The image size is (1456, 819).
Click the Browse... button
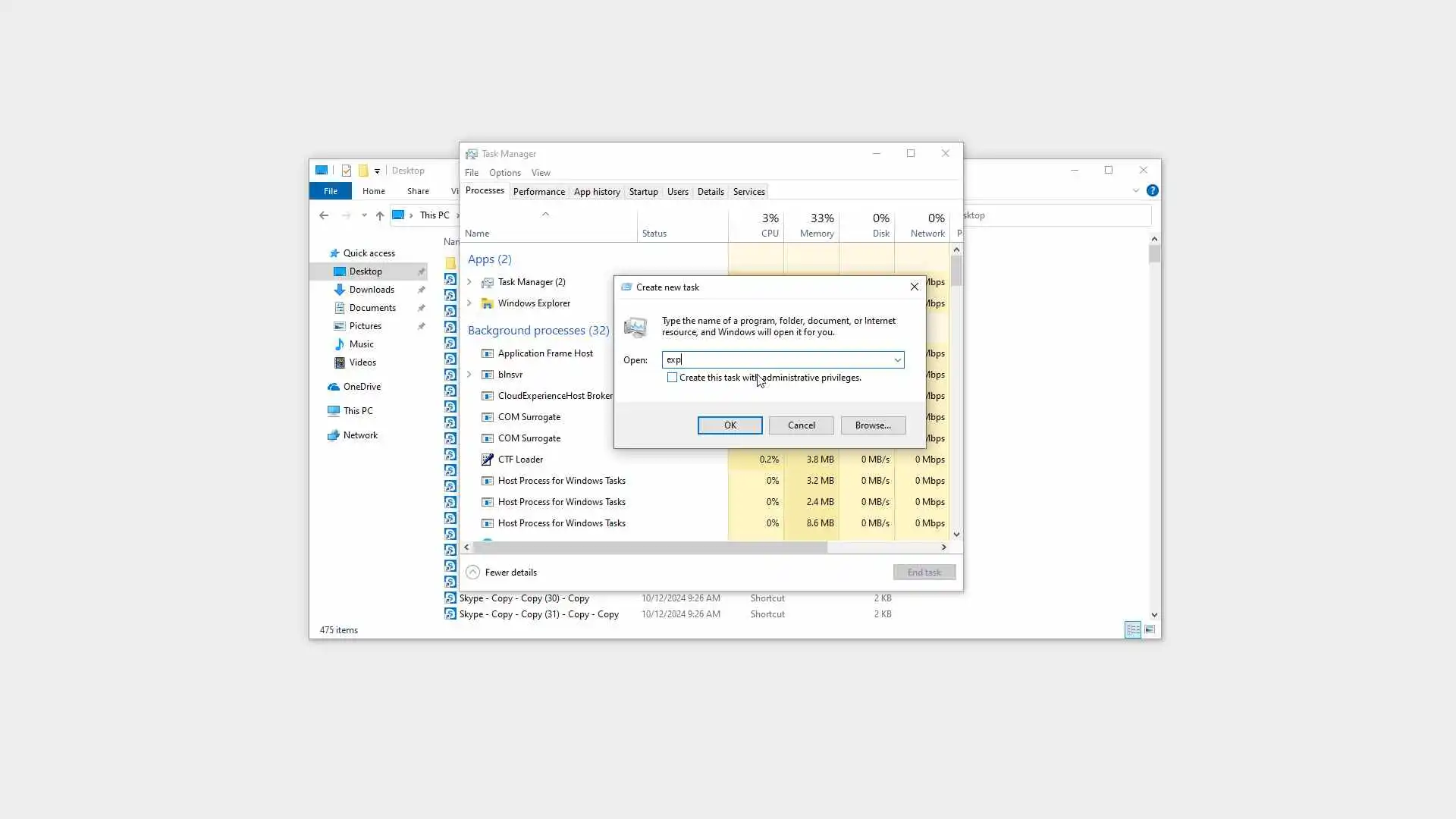[x=873, y=425]
